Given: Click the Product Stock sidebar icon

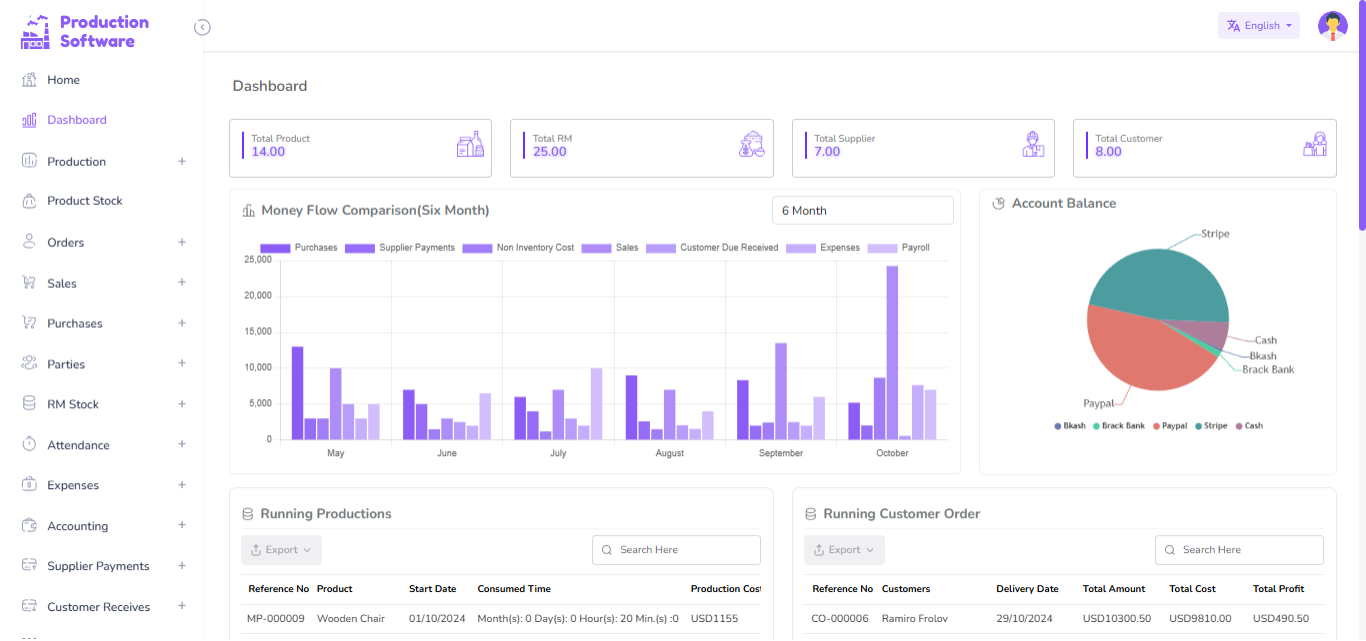Looking at the screenshot, I should pyautogui.click(x=29, y=201).
